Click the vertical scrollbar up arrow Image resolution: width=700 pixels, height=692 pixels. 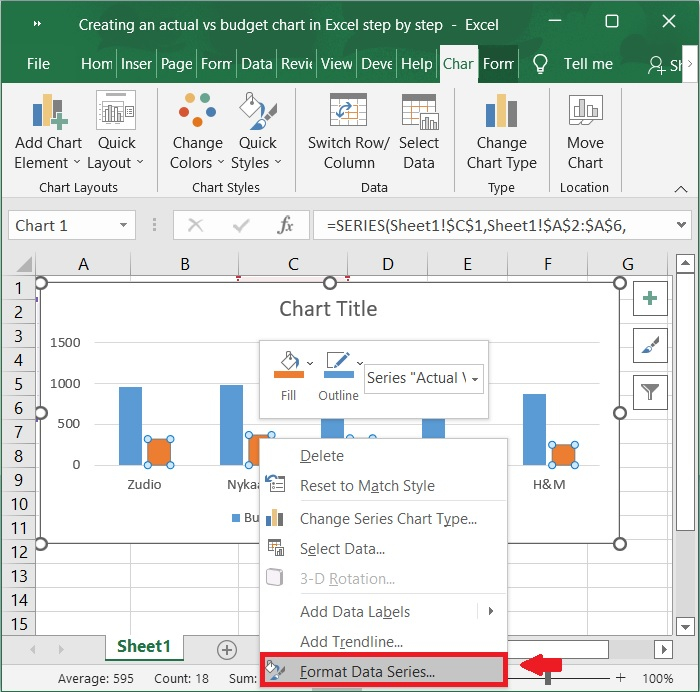pyautogui.click(x=685, y=263)
